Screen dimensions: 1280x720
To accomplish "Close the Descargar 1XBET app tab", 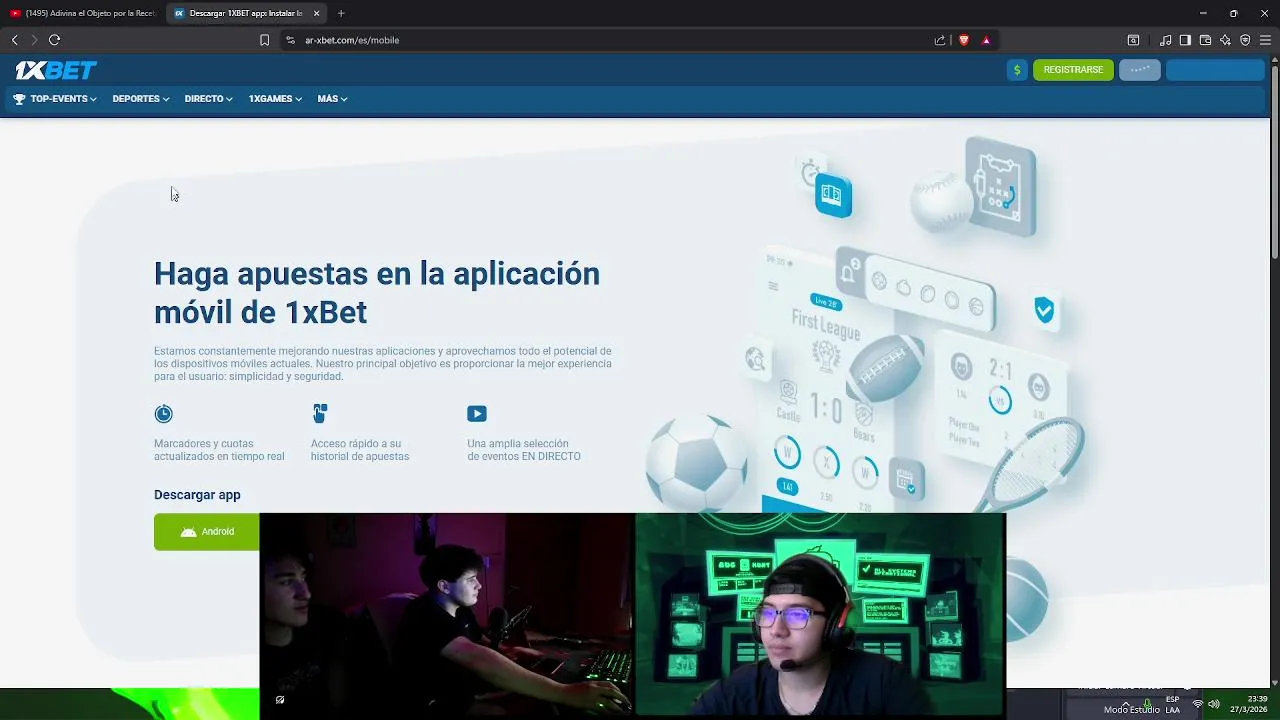I will pyautogui.click(x=317, y=13).
